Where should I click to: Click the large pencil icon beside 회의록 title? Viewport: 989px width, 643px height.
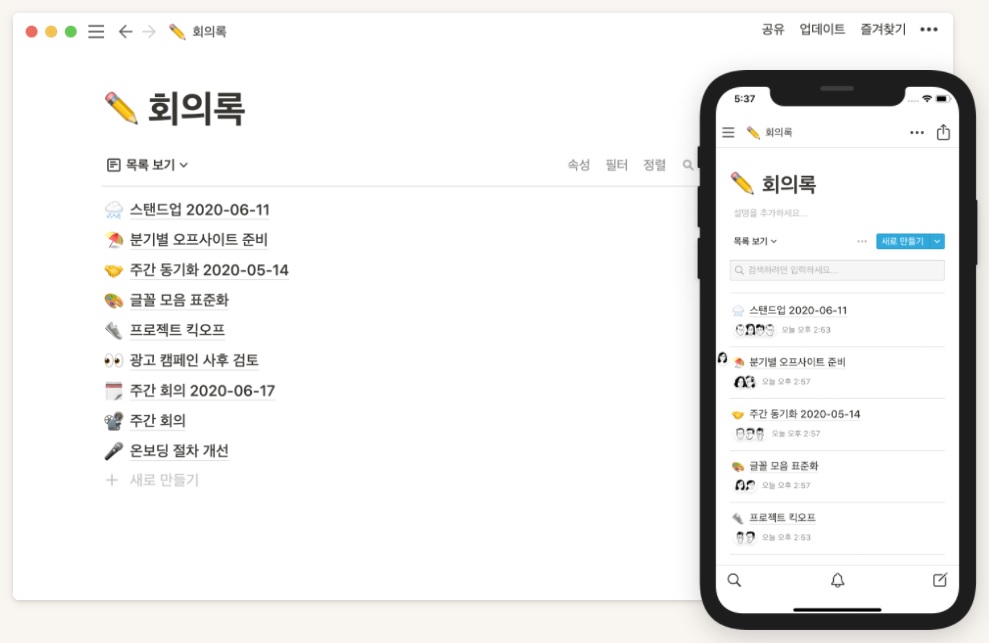tap(121, 108)
